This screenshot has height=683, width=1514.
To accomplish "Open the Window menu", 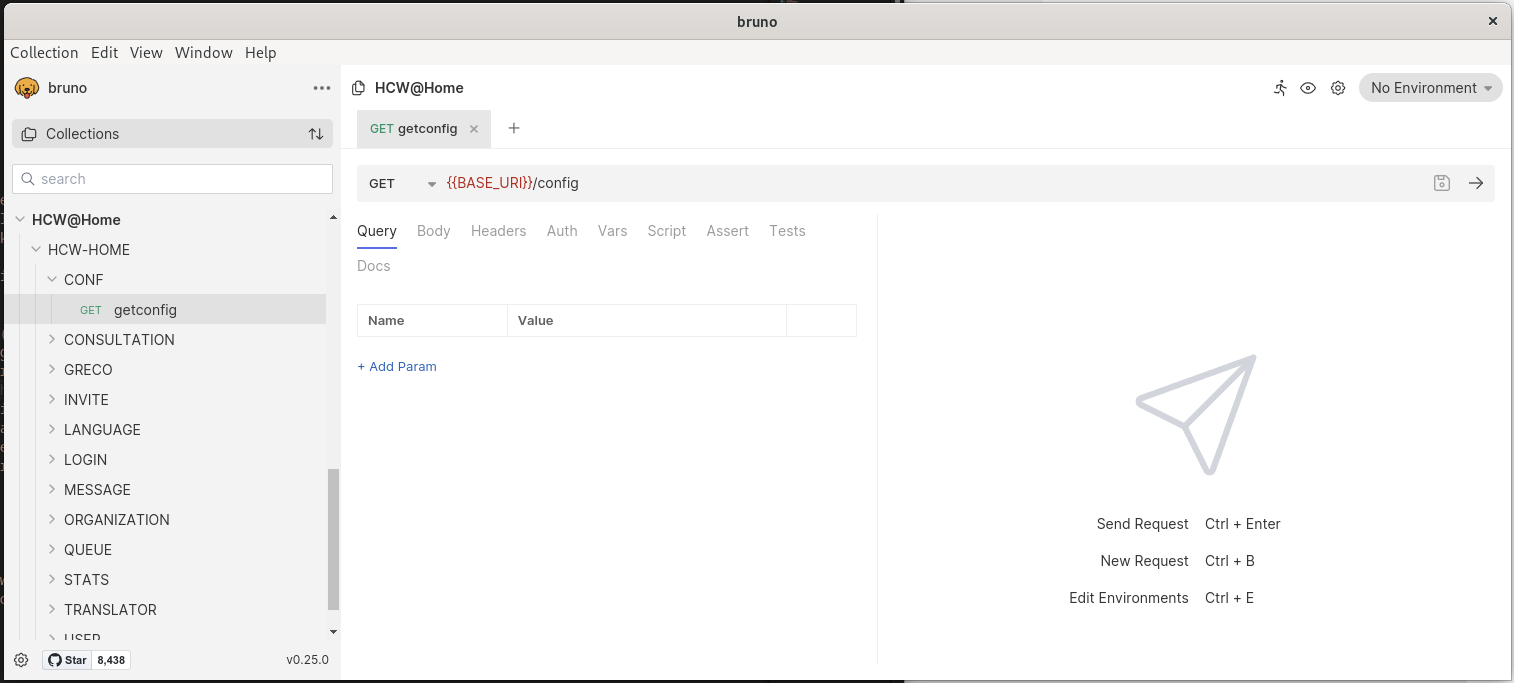I will (x=204, y=53).
